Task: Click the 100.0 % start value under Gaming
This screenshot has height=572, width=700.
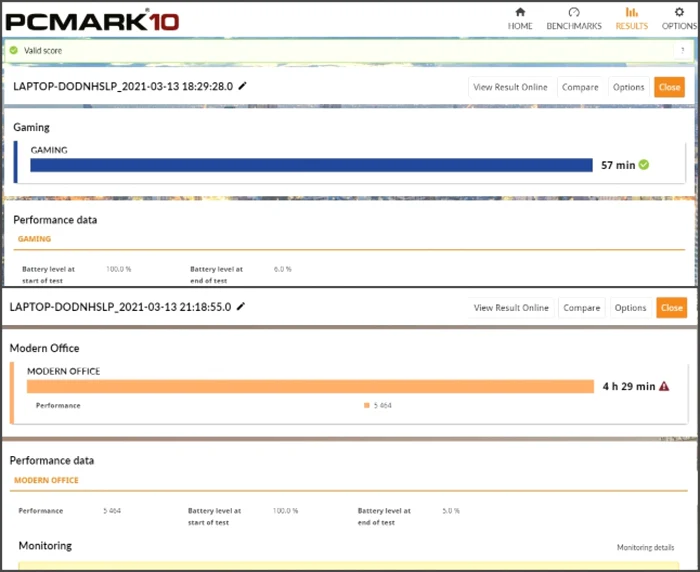Action: [119, 269]
